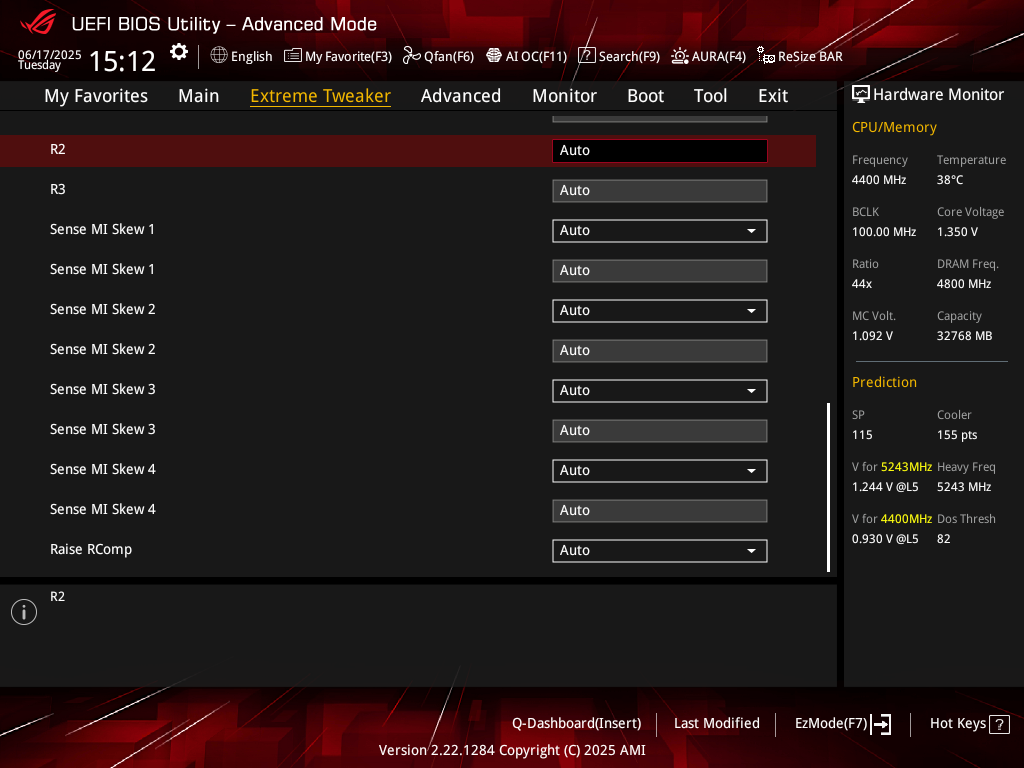Click the ROG logo in the header
This screenshot has width=1024, height=768.
[x=38, y=23]
